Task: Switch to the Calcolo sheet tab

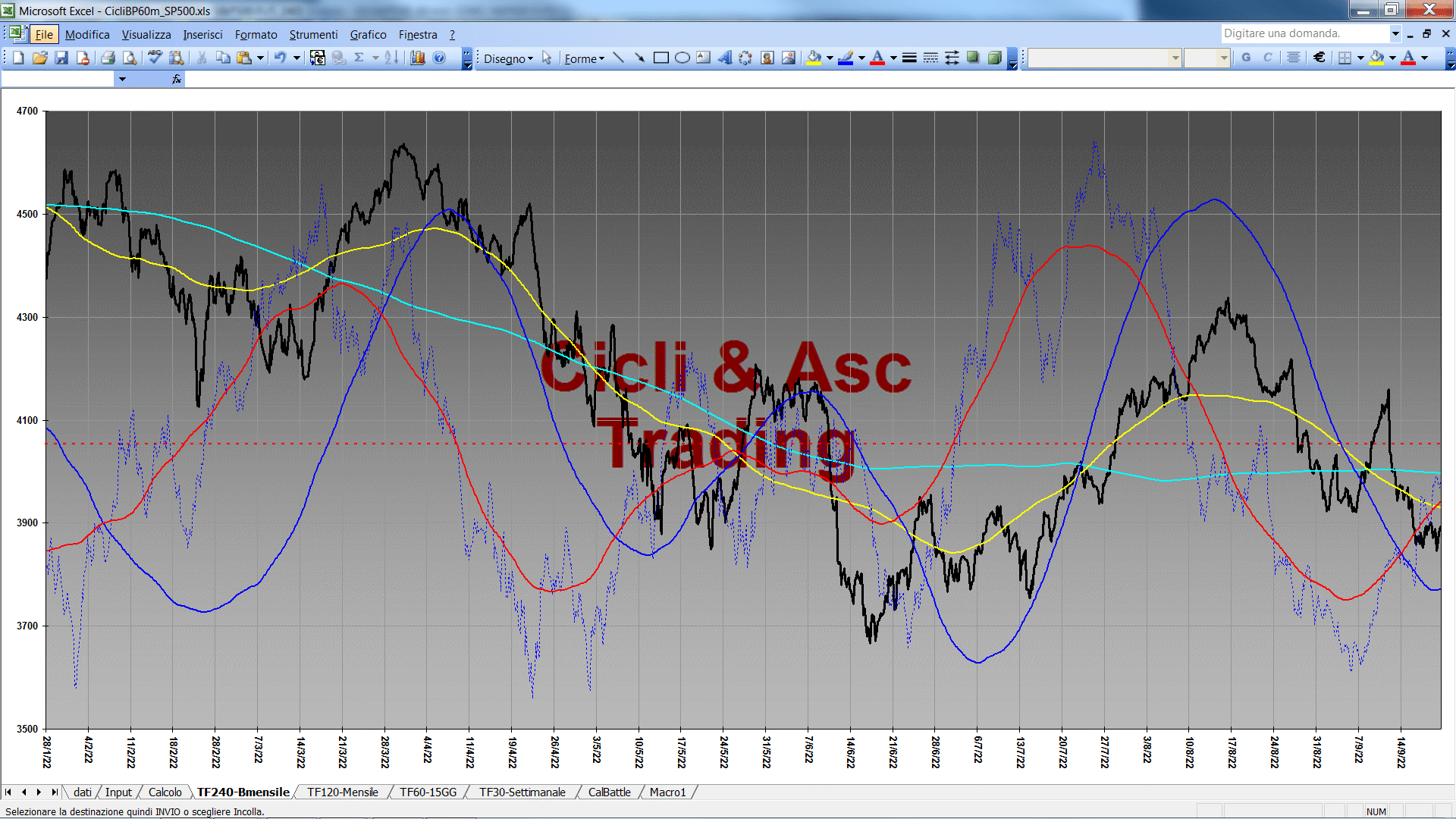Action: click(x=165, y=792)
